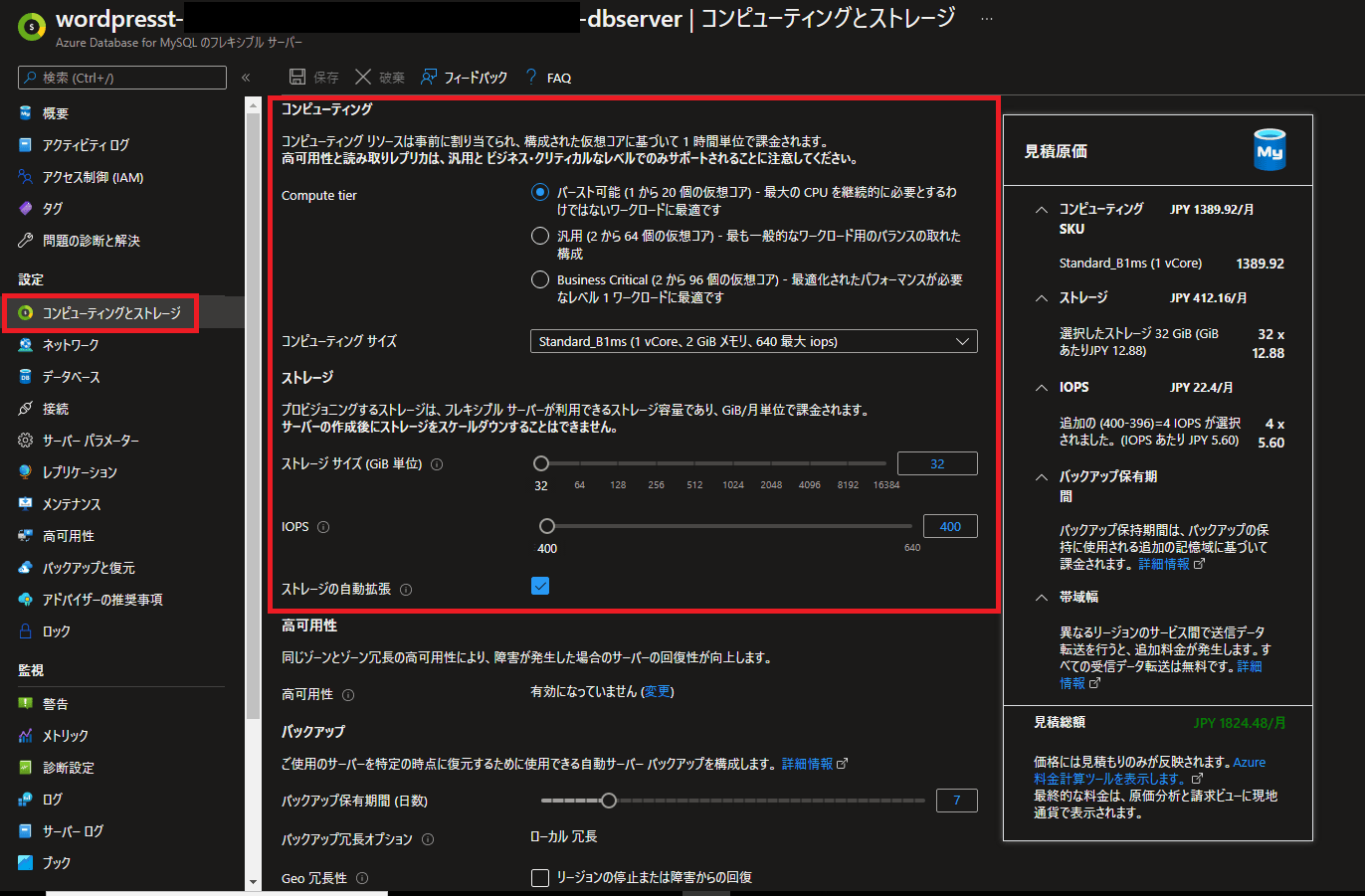Open 問題の診断と解決 wrench icon
This screenshot has width=1365, height=896.
[x=26, y=241]
